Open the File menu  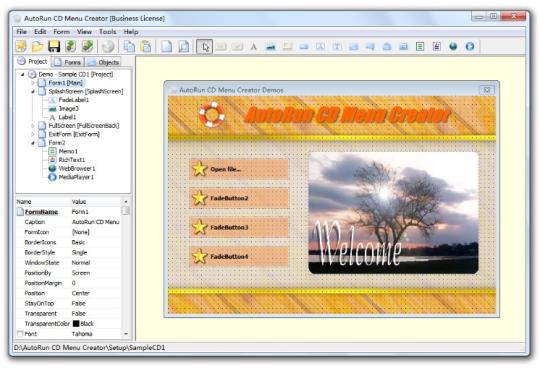coord(21,32)
